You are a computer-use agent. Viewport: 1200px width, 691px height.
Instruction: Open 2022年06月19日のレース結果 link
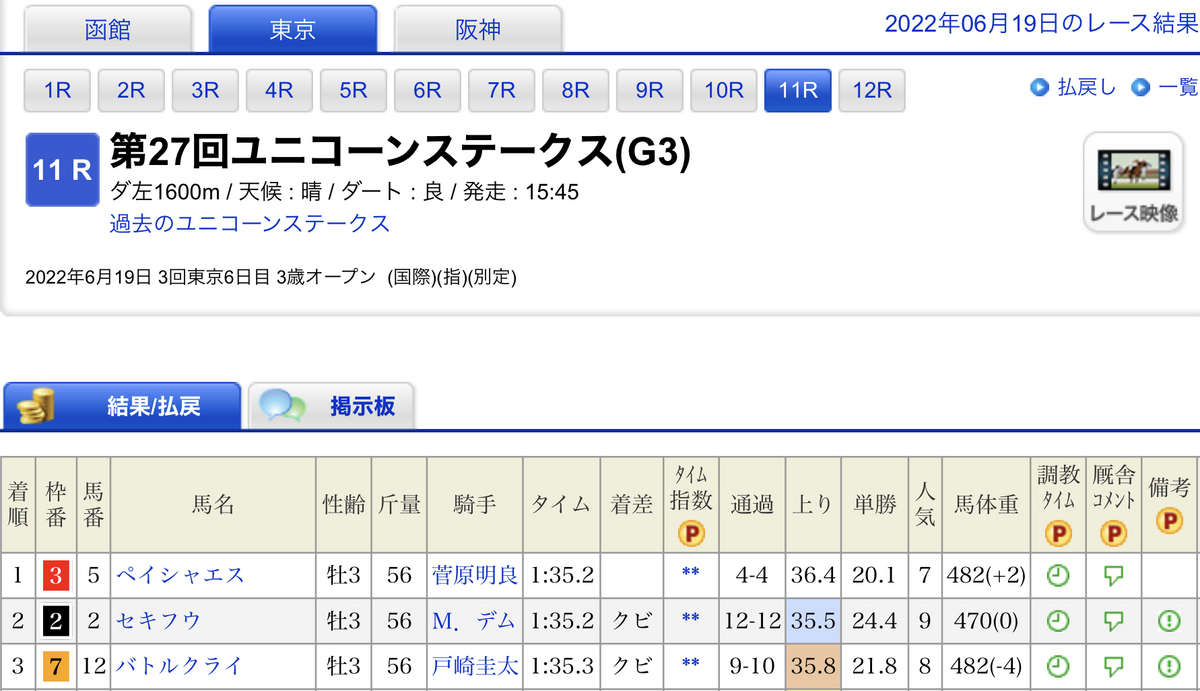[x=1041, y=24]
